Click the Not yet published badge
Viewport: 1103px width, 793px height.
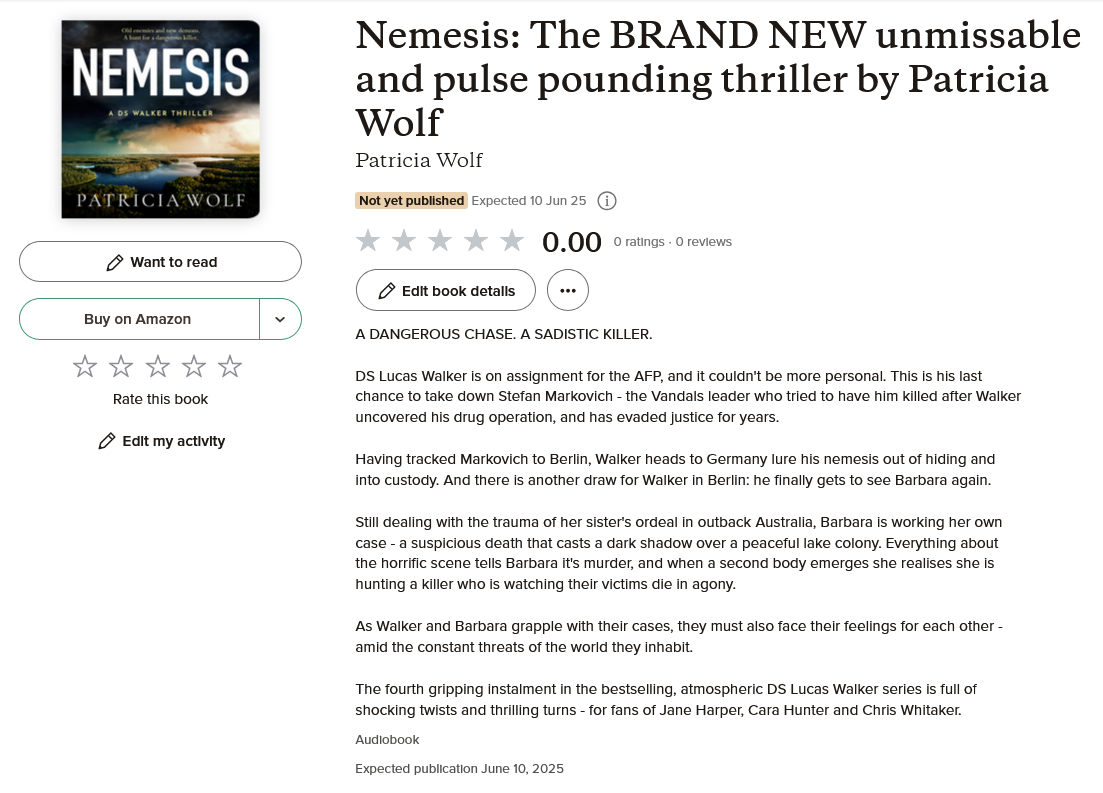[x=411, y=200]
